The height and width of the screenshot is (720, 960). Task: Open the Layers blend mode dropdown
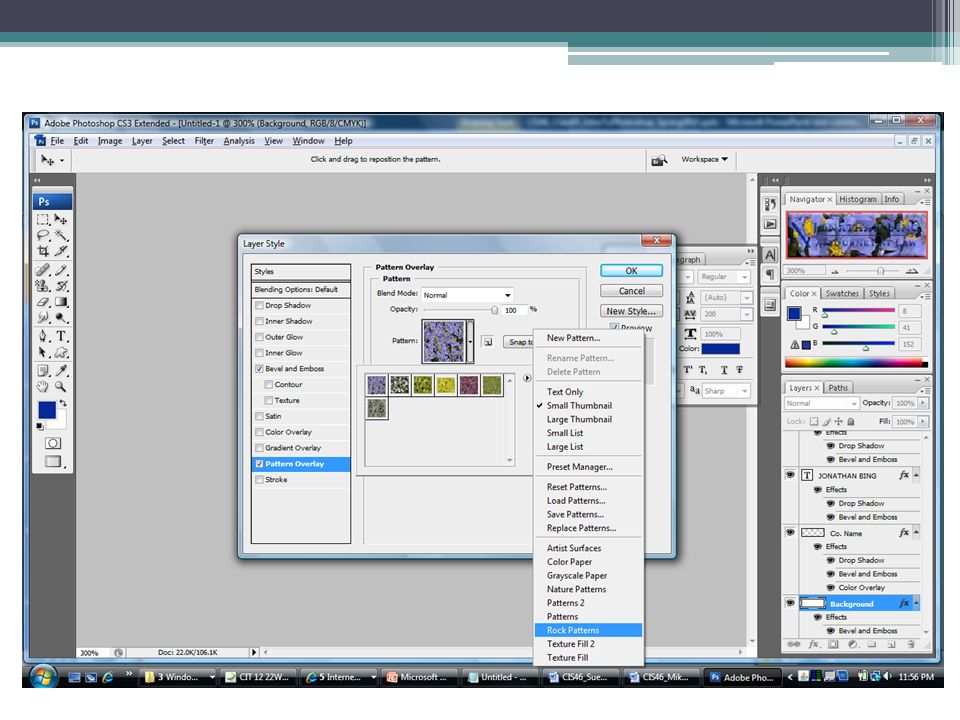pyautogui.click(x=821, y=403)
